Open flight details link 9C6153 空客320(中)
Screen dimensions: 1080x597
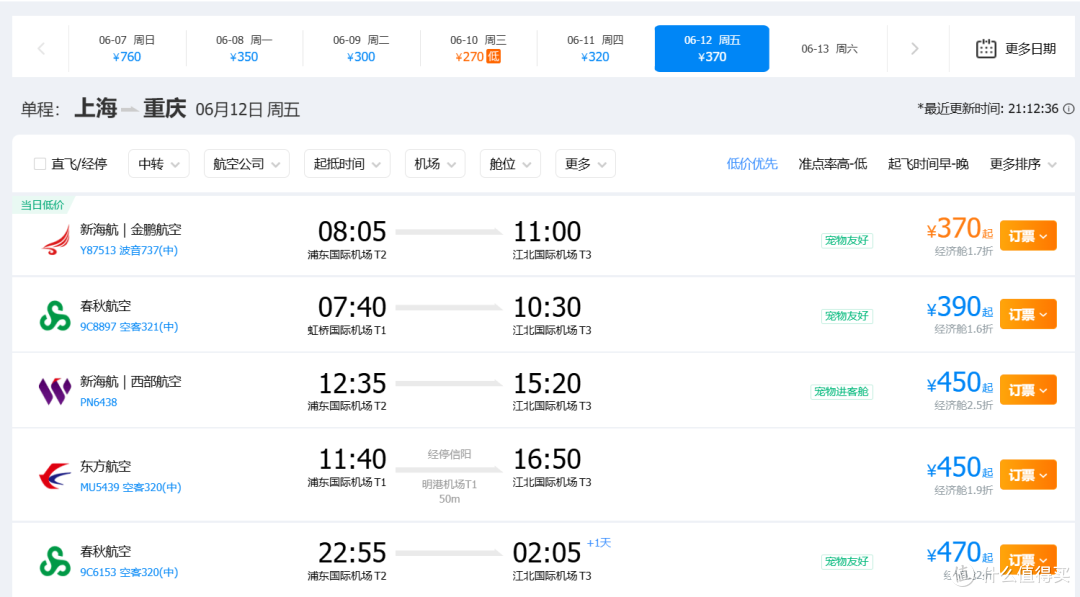coord(129,572)
